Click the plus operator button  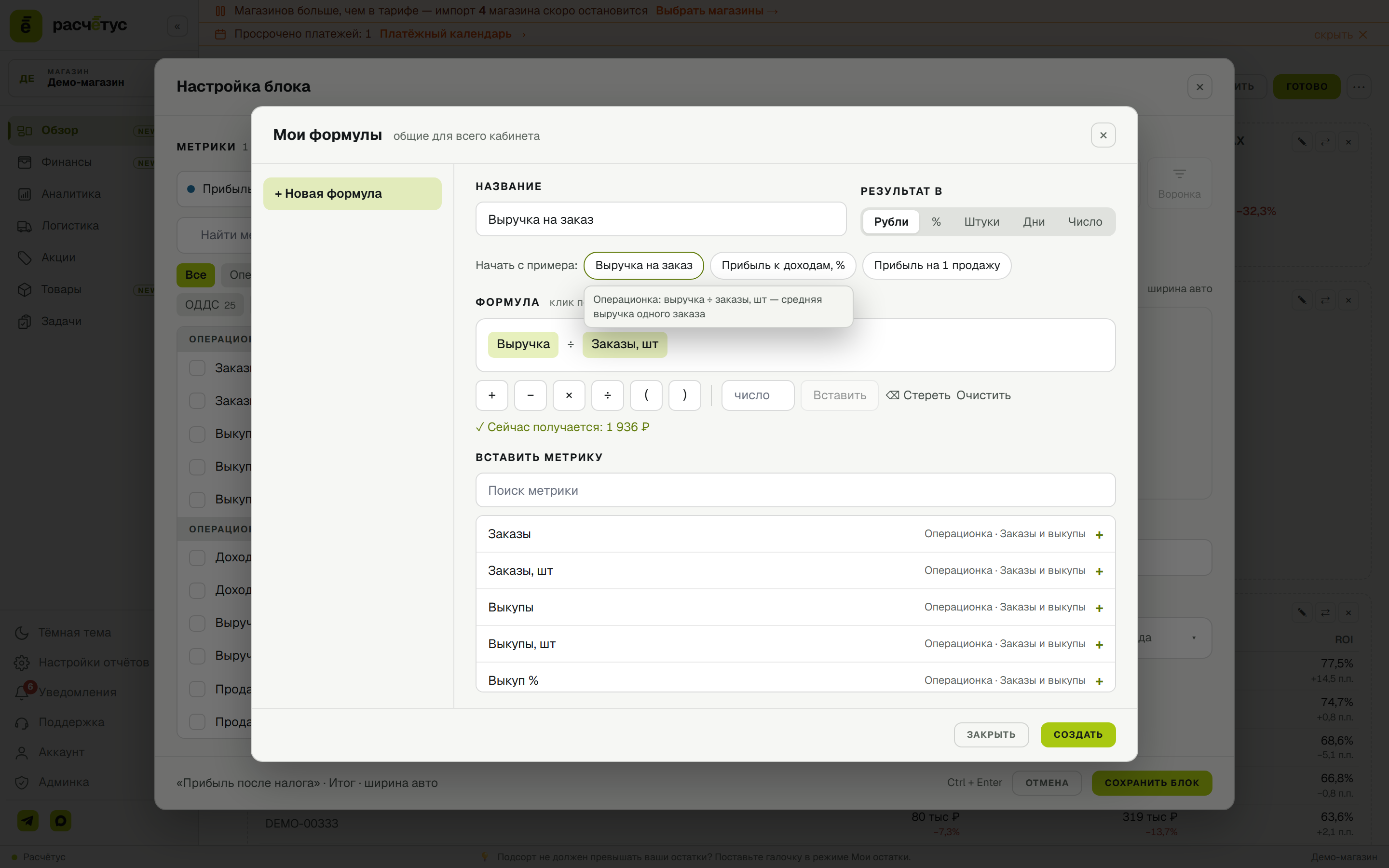492,395
